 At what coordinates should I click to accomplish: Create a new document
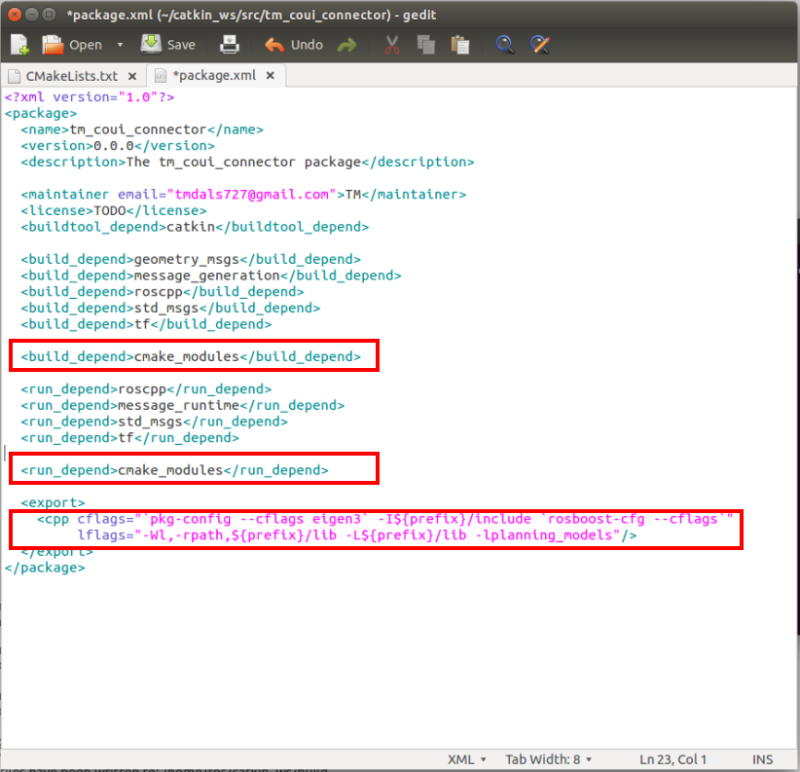[19, 44]
